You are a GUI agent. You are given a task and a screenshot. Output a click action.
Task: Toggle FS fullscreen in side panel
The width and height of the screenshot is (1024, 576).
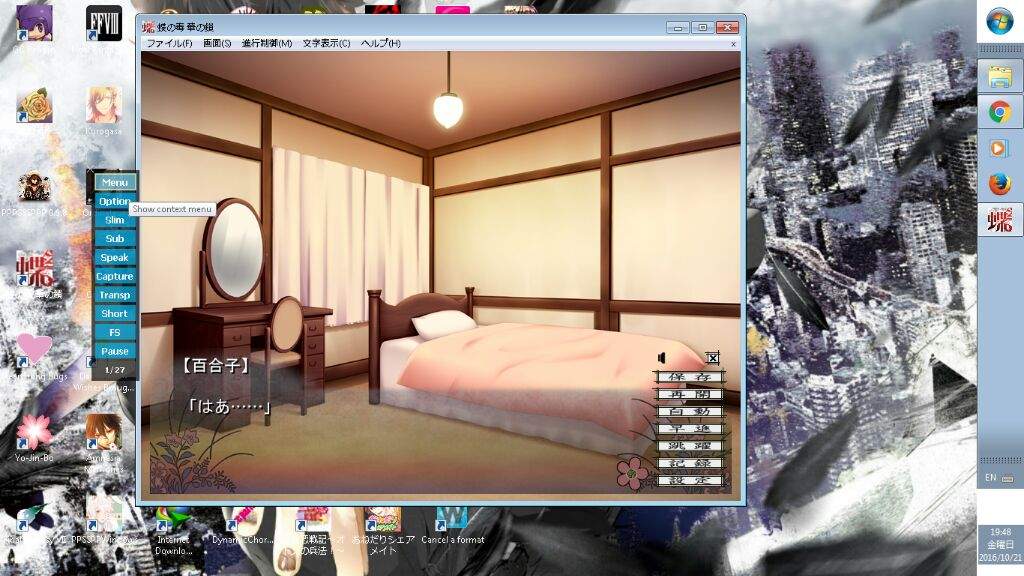click(115, 332)
